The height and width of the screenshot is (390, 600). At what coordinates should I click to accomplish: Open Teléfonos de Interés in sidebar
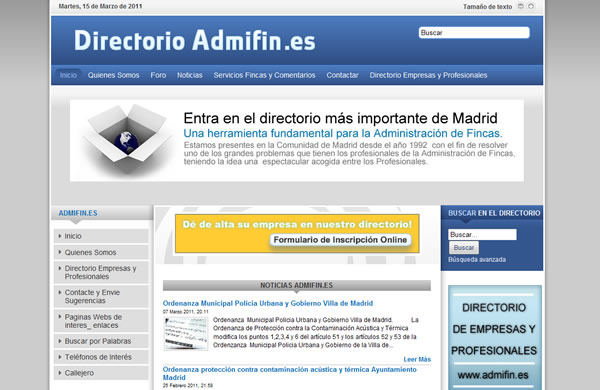click(101, 357)
